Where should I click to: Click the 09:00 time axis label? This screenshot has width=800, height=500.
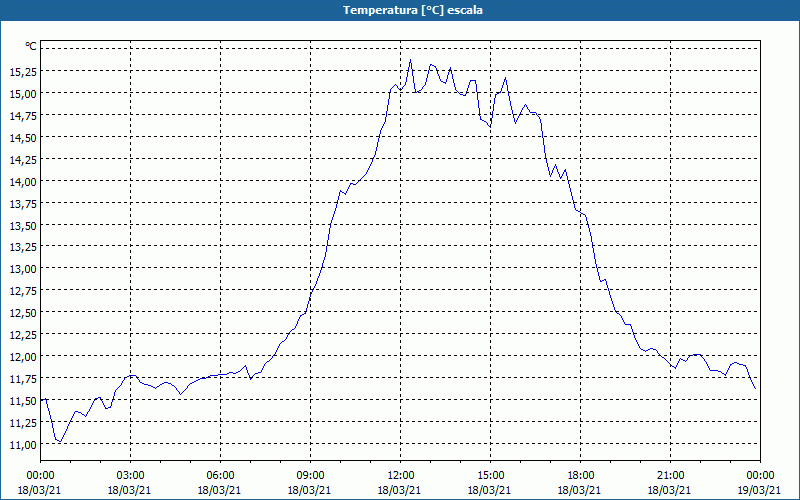click(x=310, y=476)
